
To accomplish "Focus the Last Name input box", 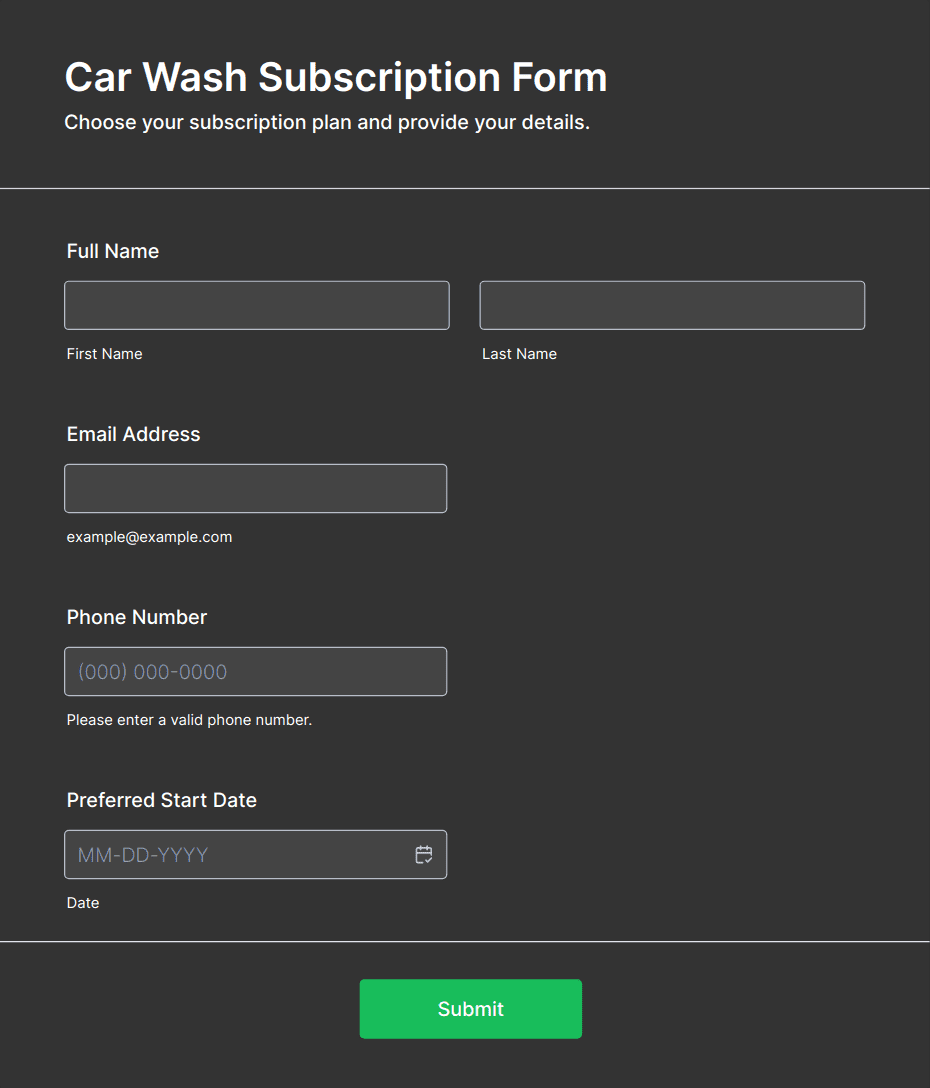I will [672, 305].
